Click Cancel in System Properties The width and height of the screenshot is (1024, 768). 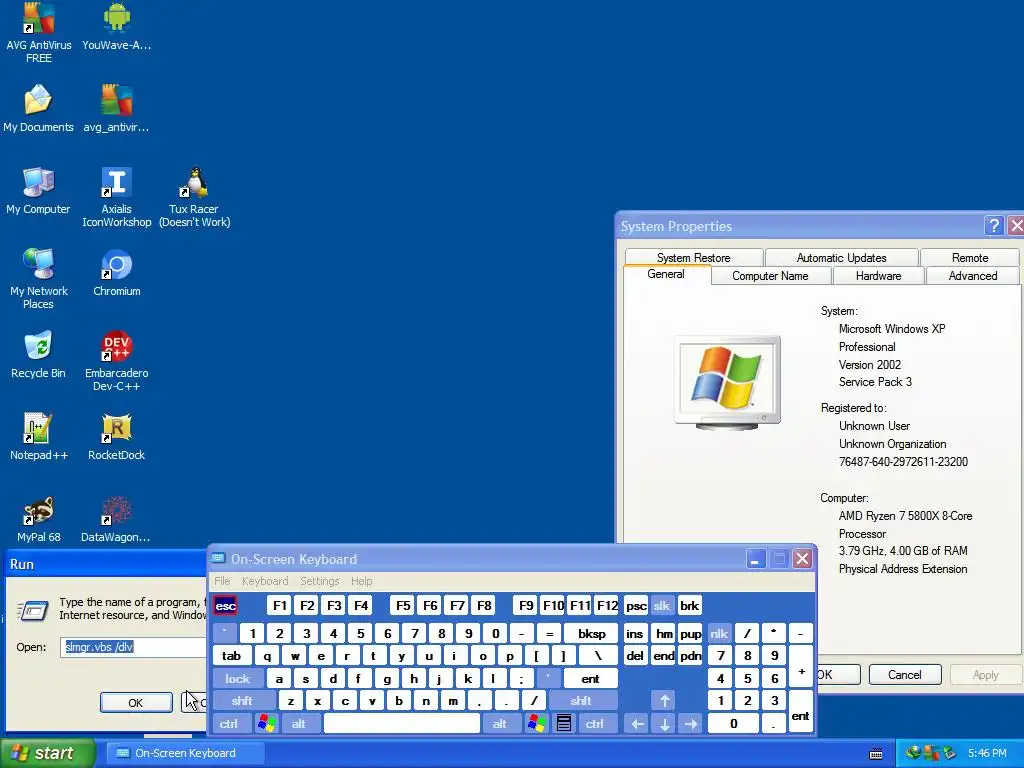click(x=904, y=675)
